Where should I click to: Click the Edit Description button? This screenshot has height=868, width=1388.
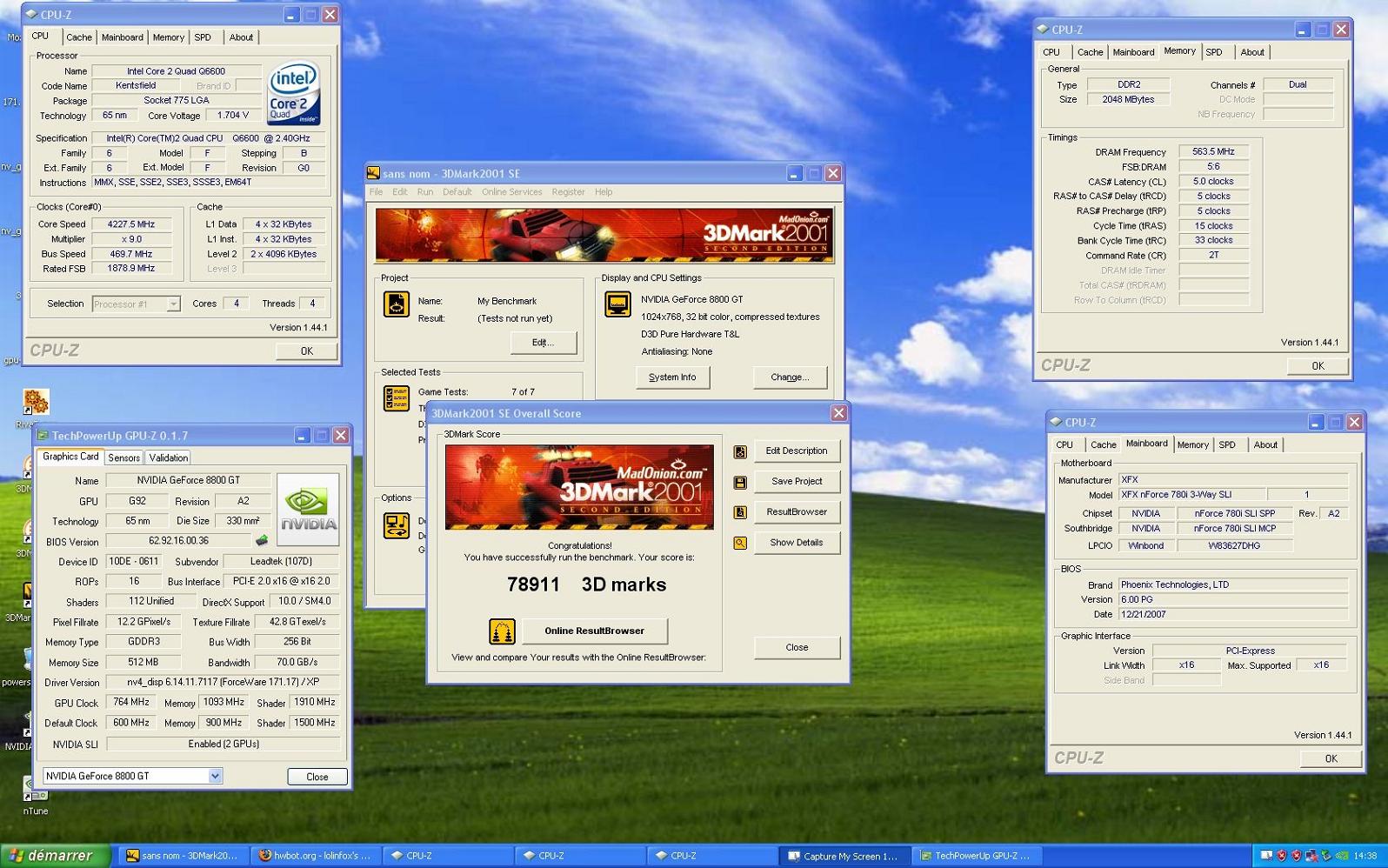(x=797, y=451)
